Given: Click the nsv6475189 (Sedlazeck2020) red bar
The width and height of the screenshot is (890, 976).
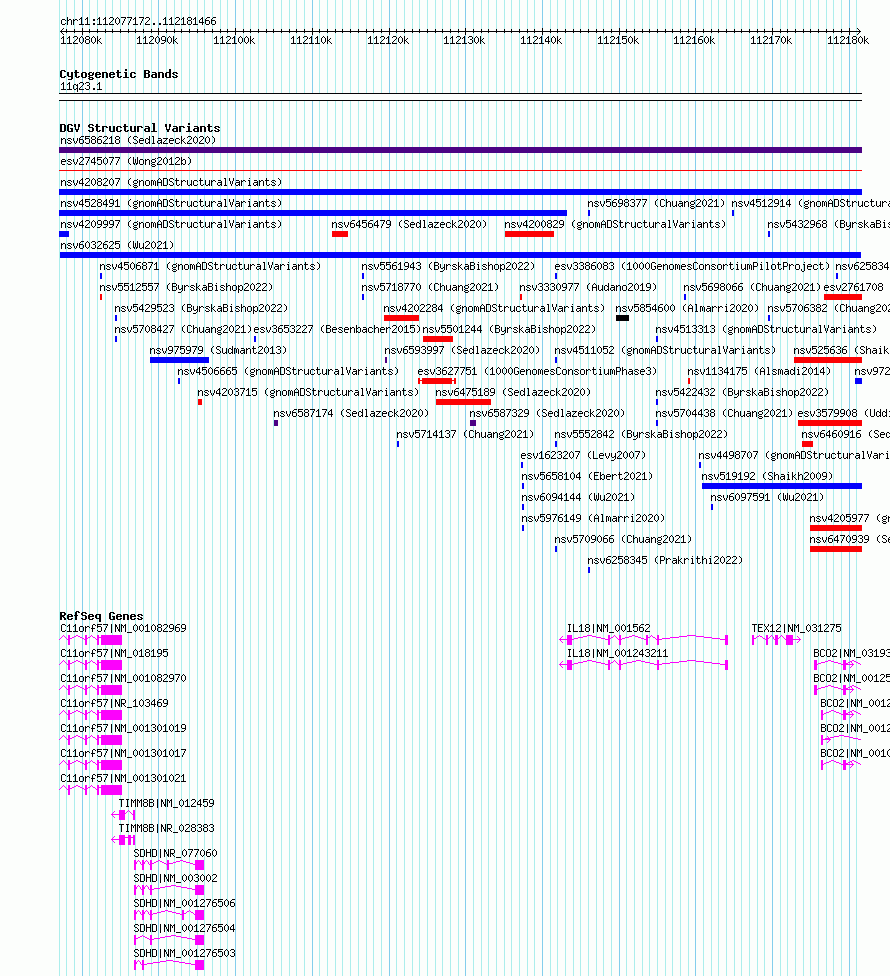Looking at the screenshot, I should tap(463, 402).
